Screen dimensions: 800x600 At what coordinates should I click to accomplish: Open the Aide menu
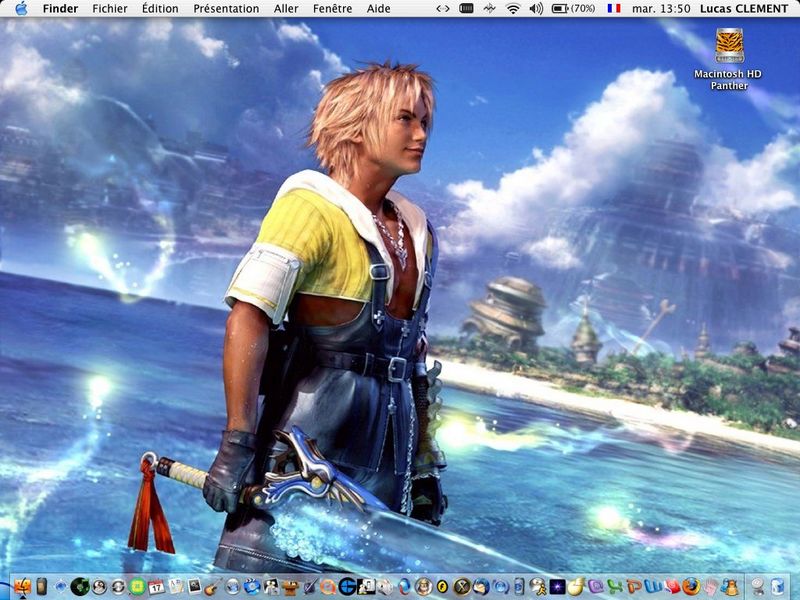pos(379,8)
